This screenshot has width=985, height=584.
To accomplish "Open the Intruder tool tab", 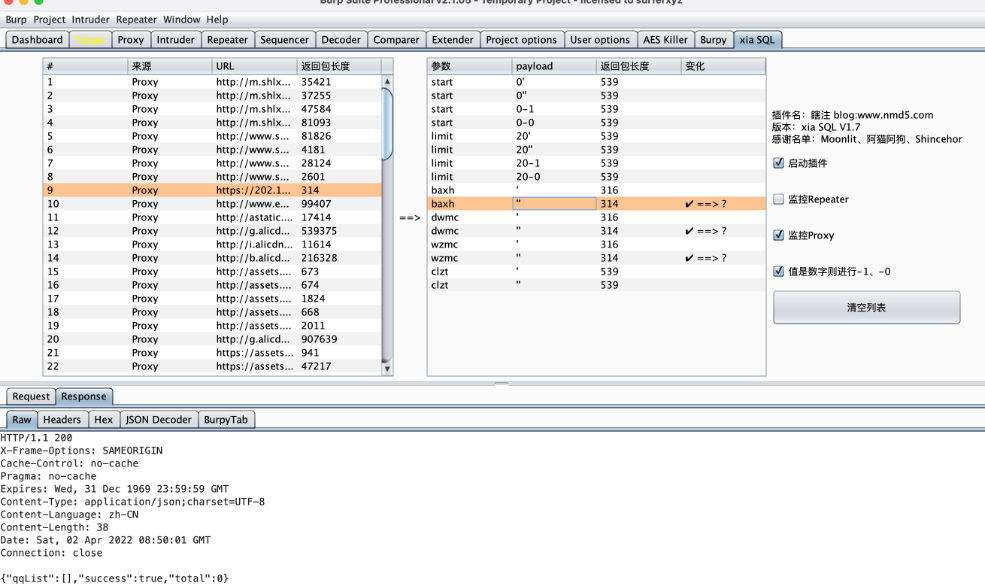I will coord(175,40).
